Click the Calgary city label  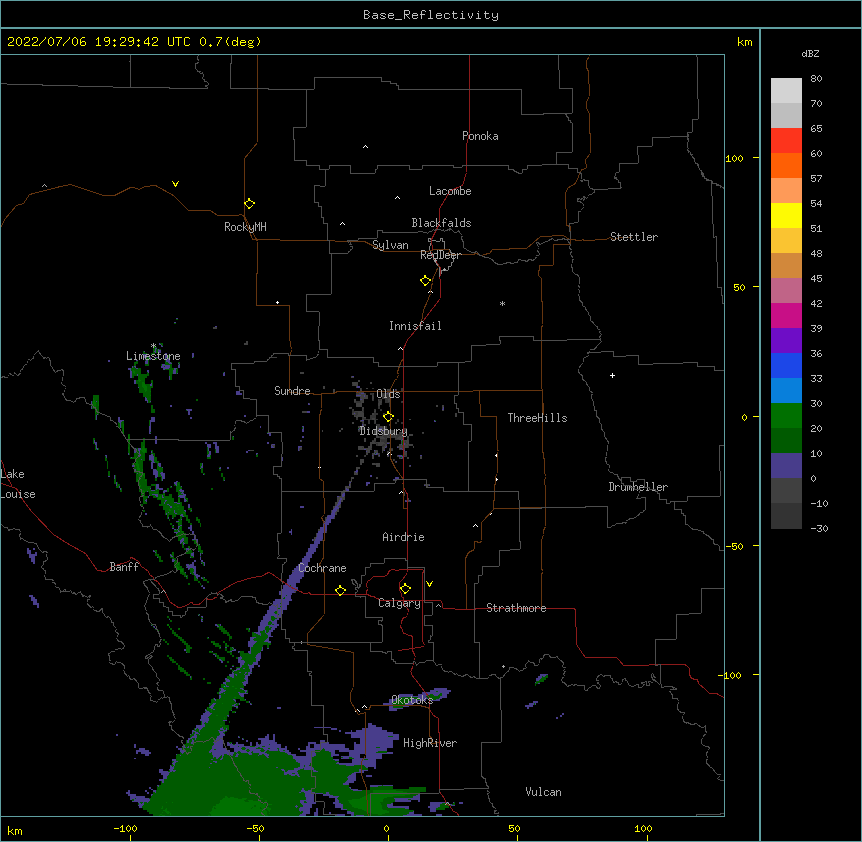(x=399, y=603)
